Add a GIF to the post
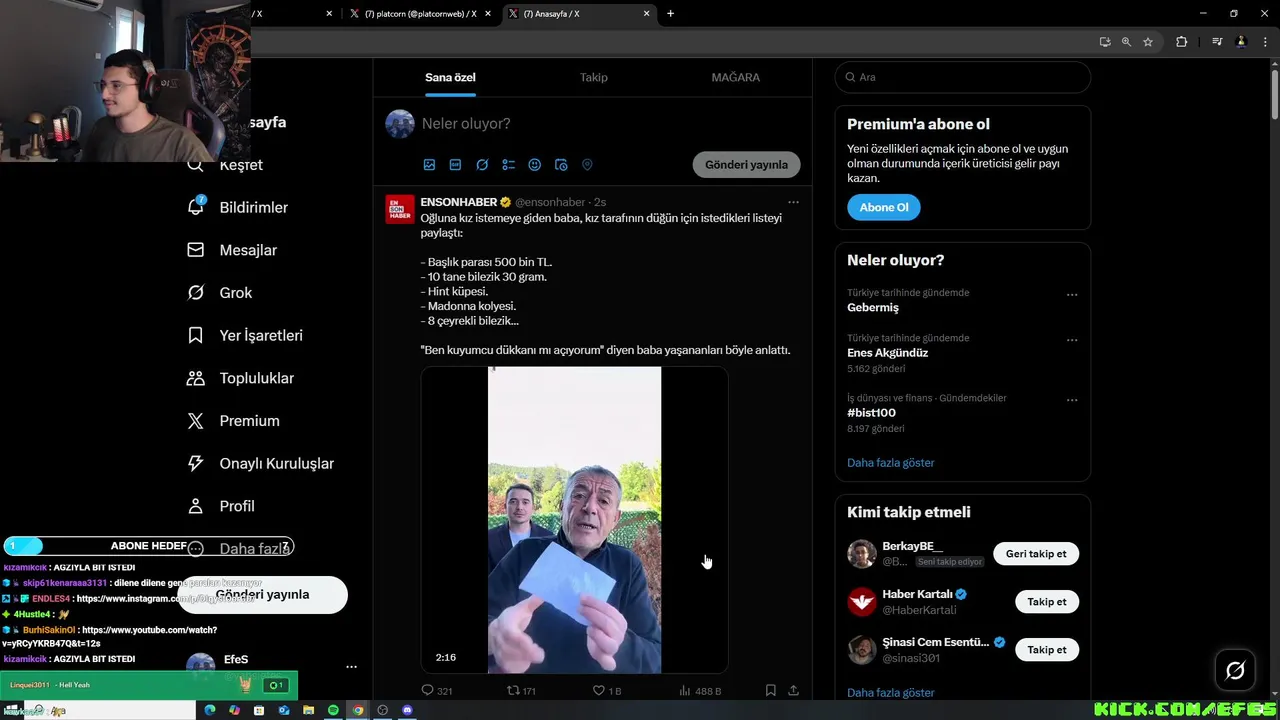 (455, 165)
